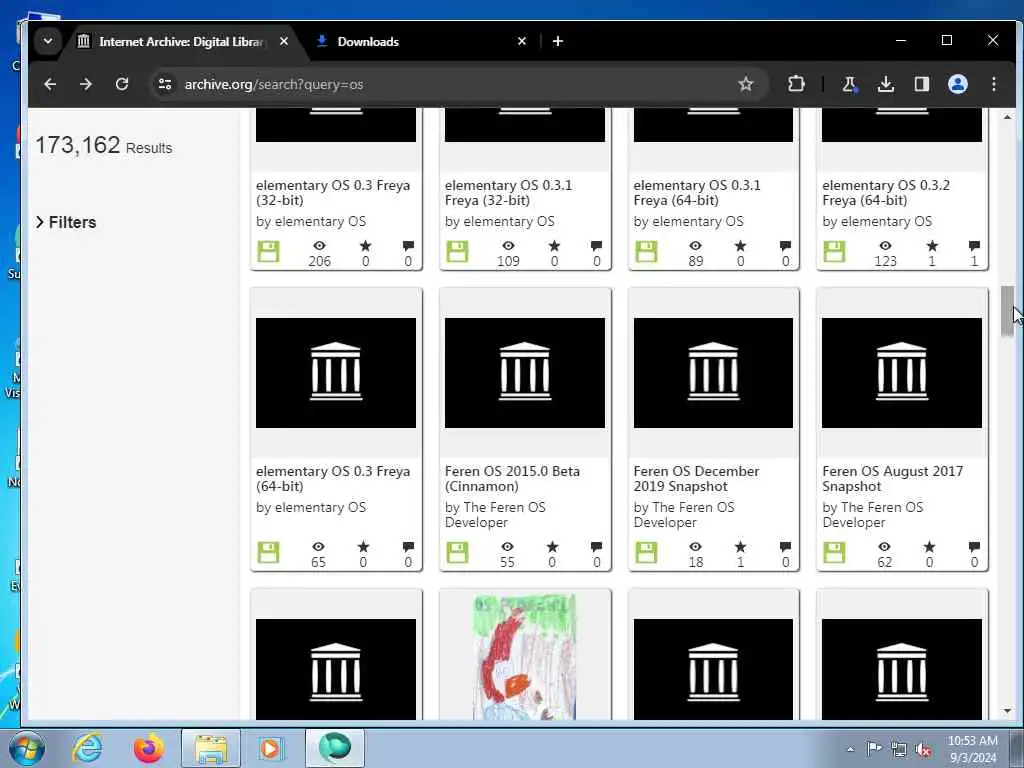Click 'by The Feren OS Developer' under 2015.0 Beta
The image size is (1024, 768).
point(495,515)
